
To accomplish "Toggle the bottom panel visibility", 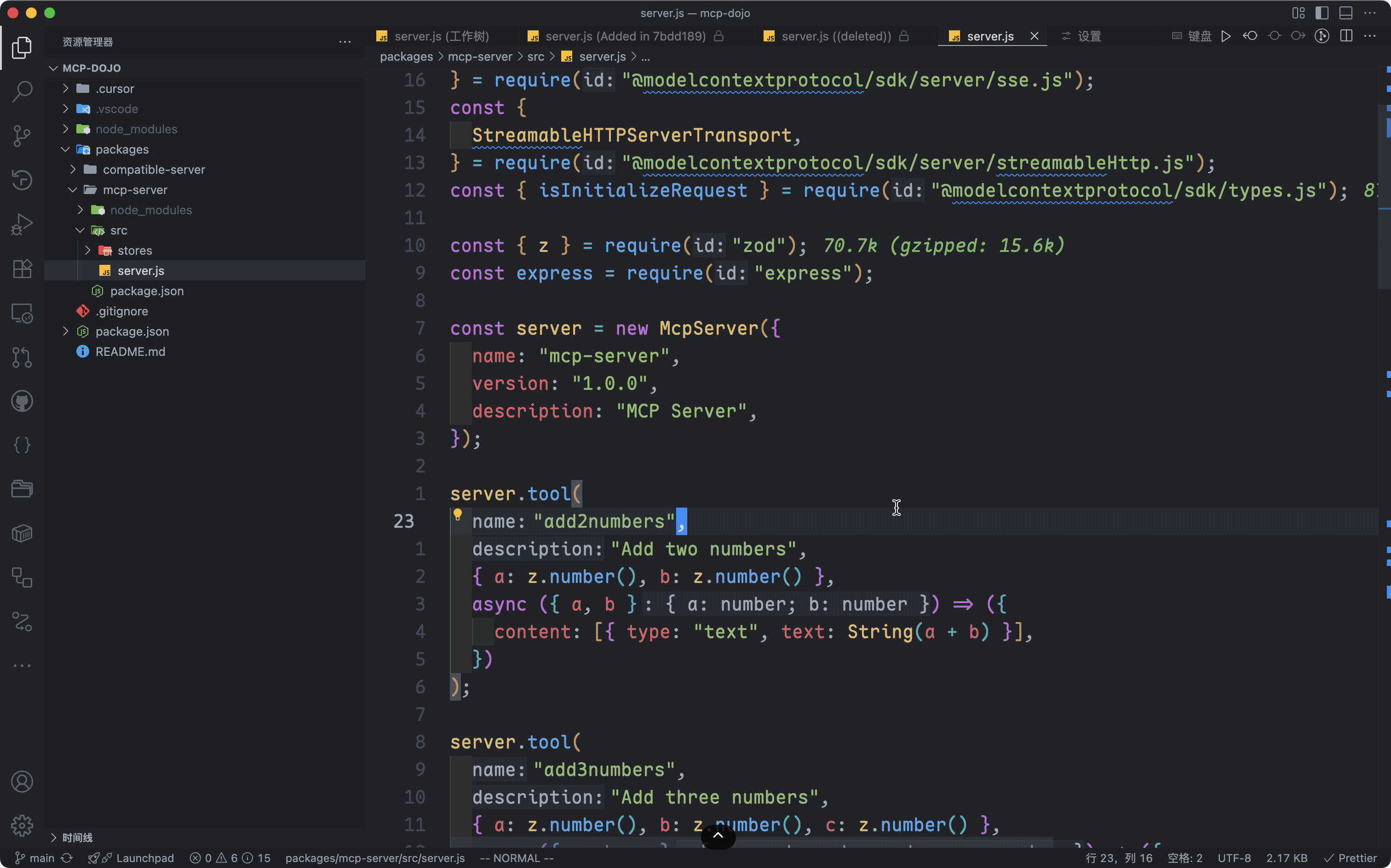I will [x=1345, y=12].
